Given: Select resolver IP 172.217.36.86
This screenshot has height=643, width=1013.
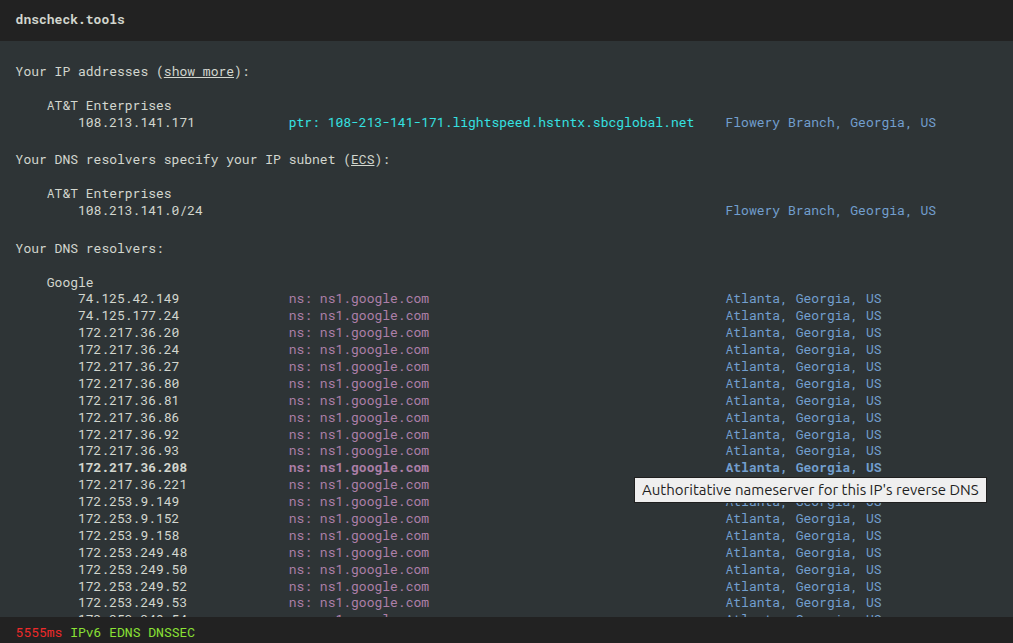Looking at the screenshot, I should pyautogui.click(x=129, y=417).
